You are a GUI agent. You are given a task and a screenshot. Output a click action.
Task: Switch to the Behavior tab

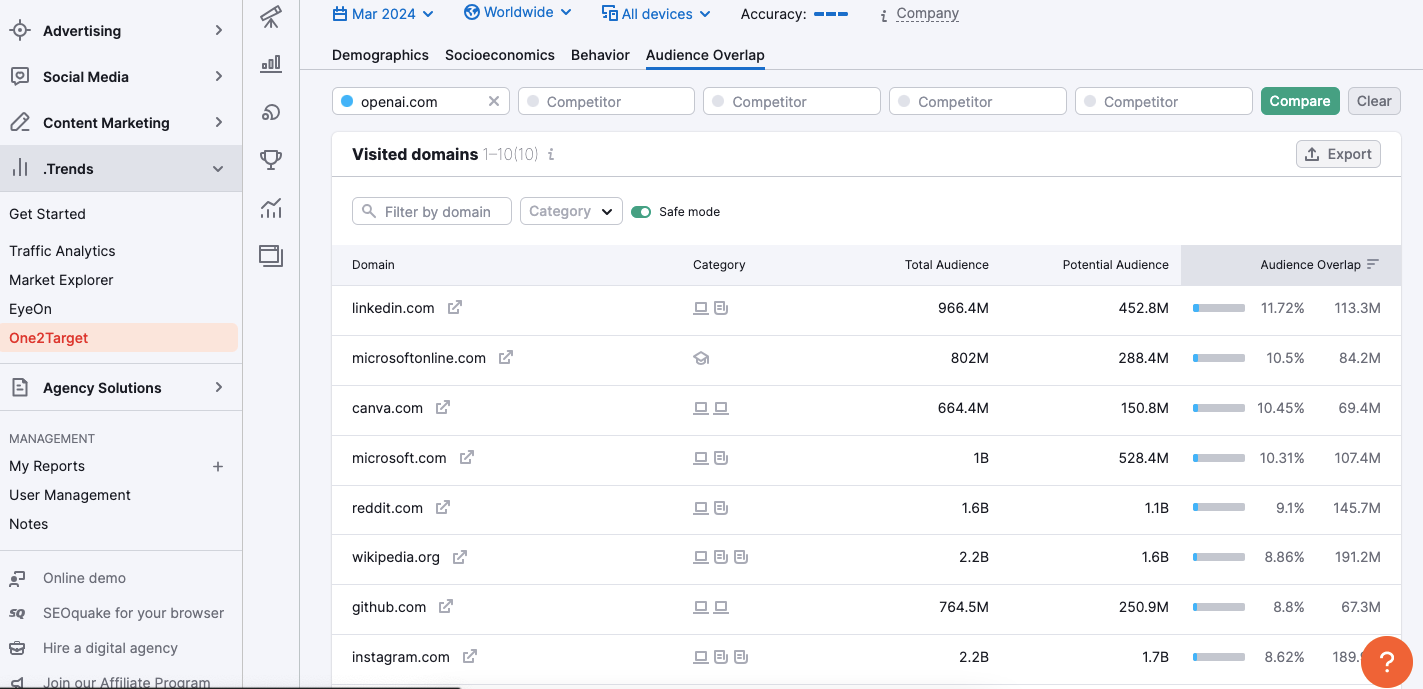click(600, 55)
